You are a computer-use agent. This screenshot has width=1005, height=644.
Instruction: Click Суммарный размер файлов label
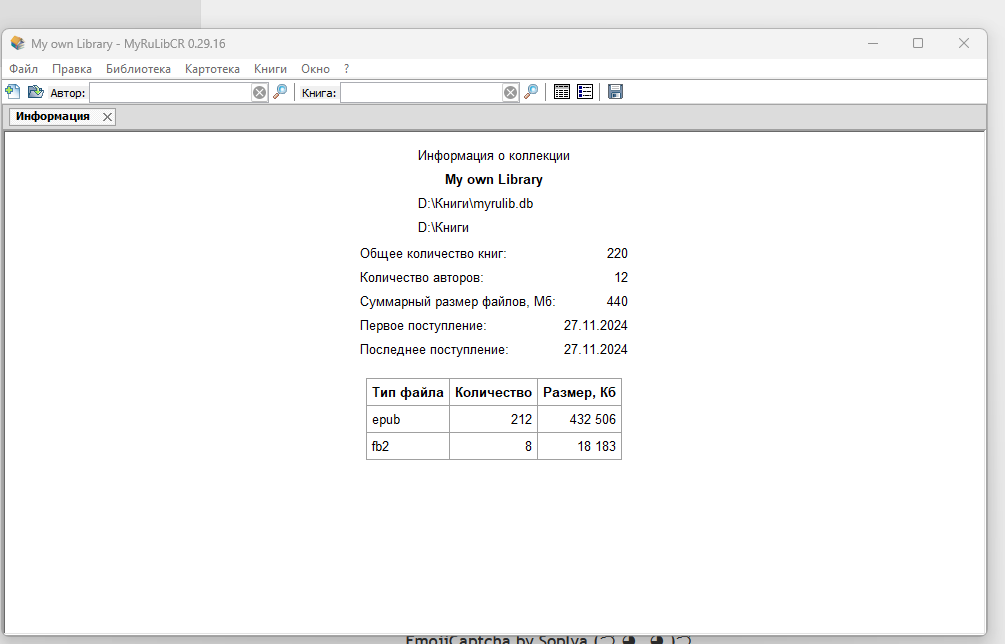click(x=458, y=302)
